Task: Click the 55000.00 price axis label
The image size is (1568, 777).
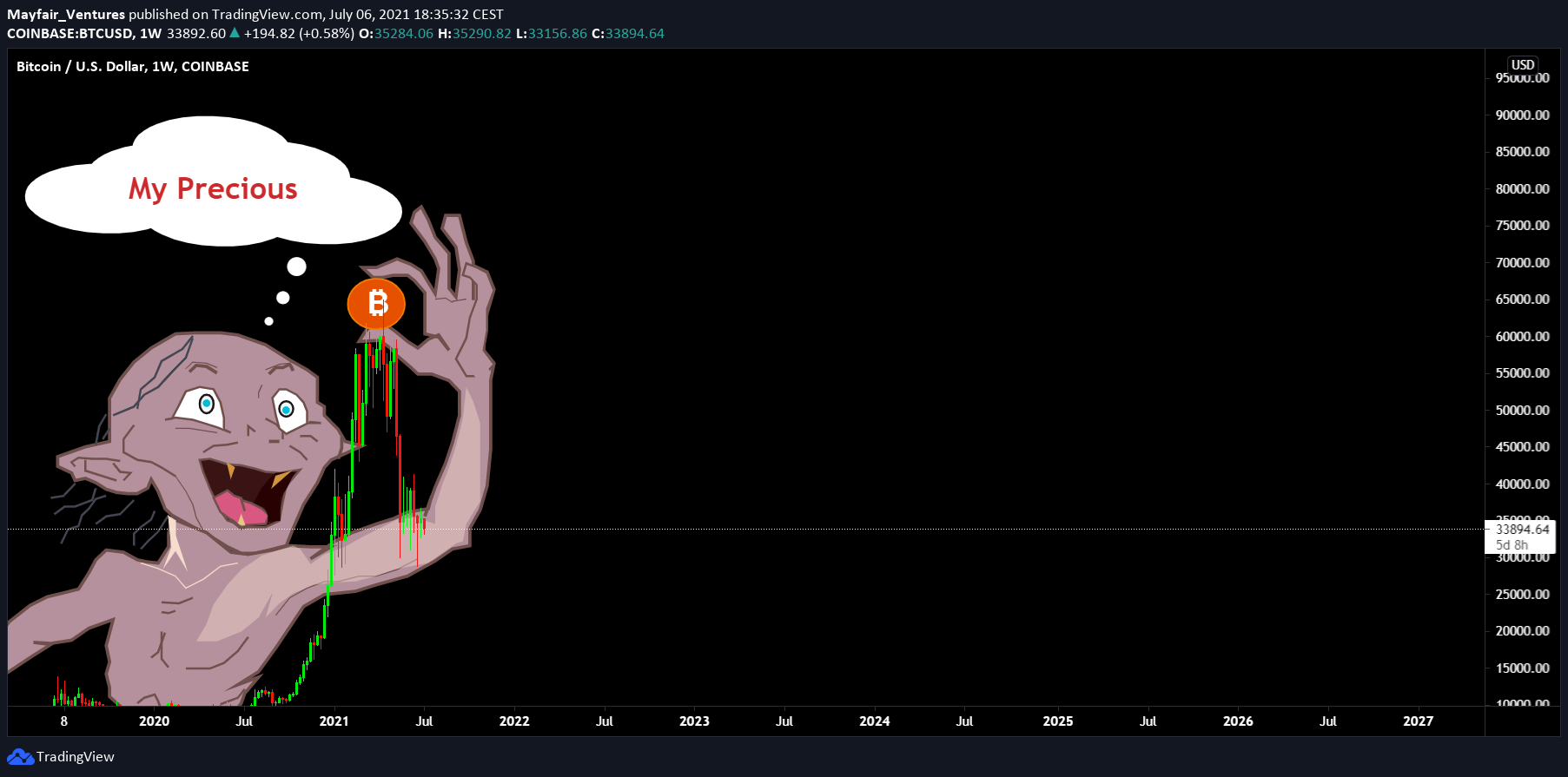Action: pyautogui.click(x=1522, y=372)
